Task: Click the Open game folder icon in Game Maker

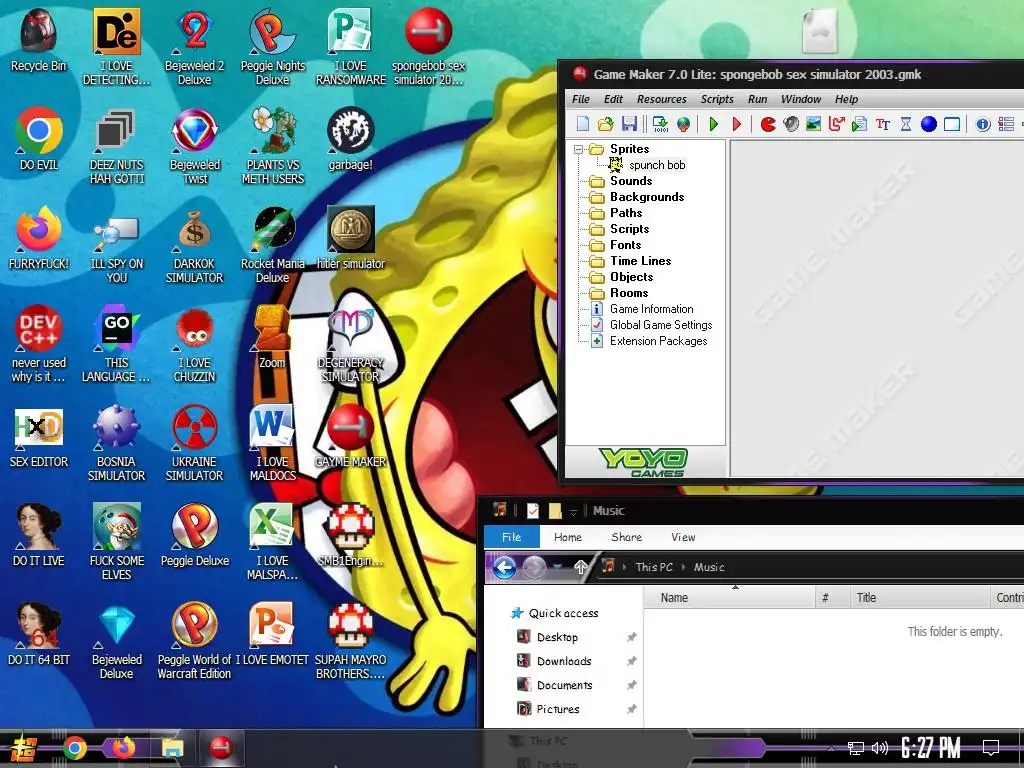Action: pyautogui.click(x=605, y=123)
